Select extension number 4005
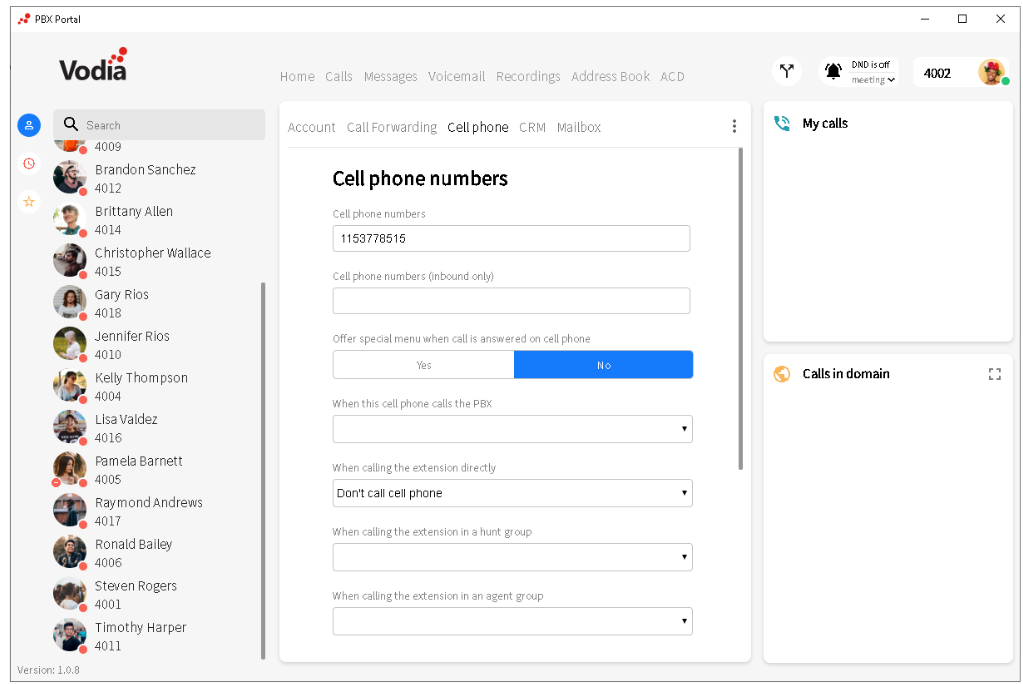The height and width of the screenshot is (684, 1023). click(x=108, y=480)
